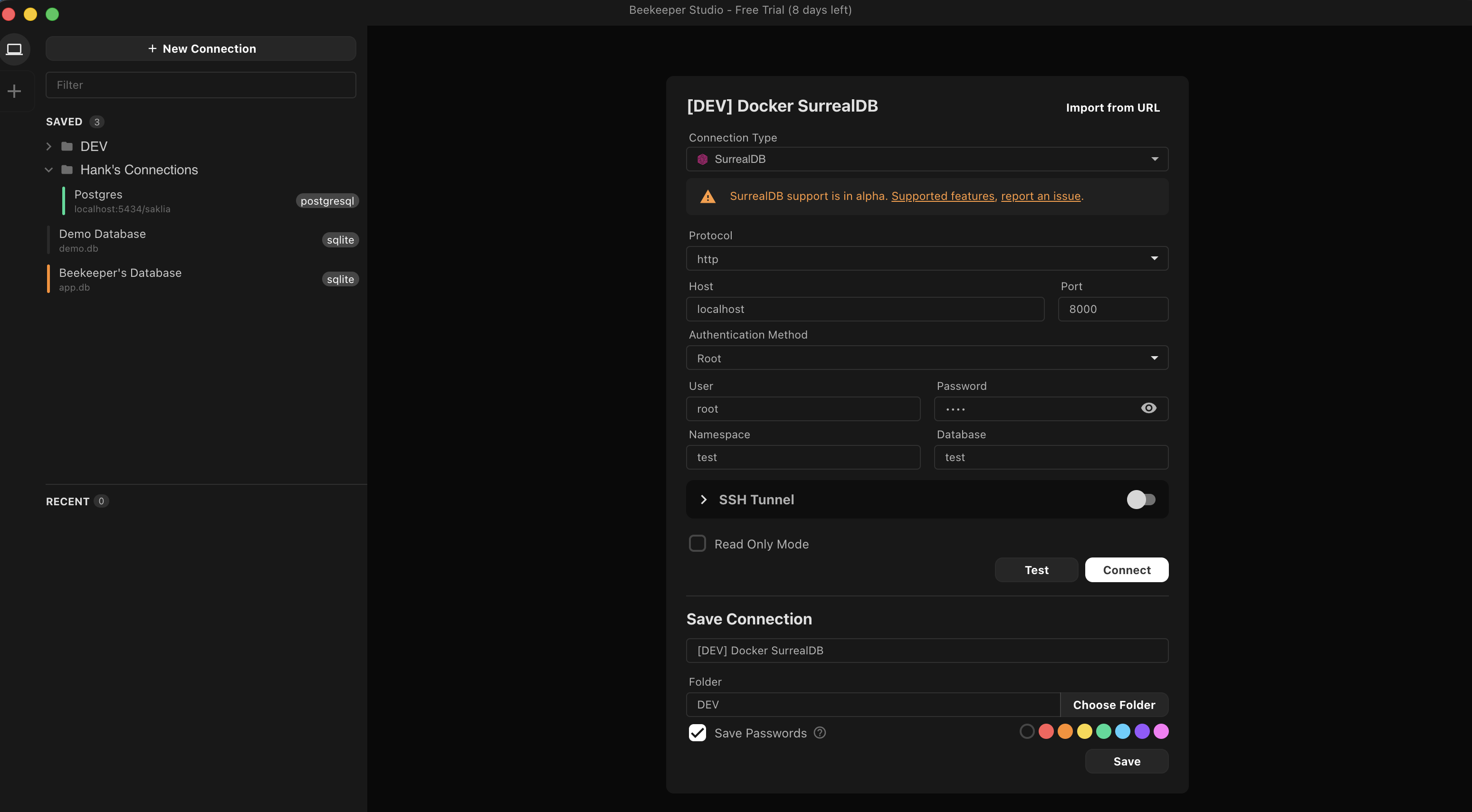
Task: Select the purple color swatch
Action: tap(1142, 731)
